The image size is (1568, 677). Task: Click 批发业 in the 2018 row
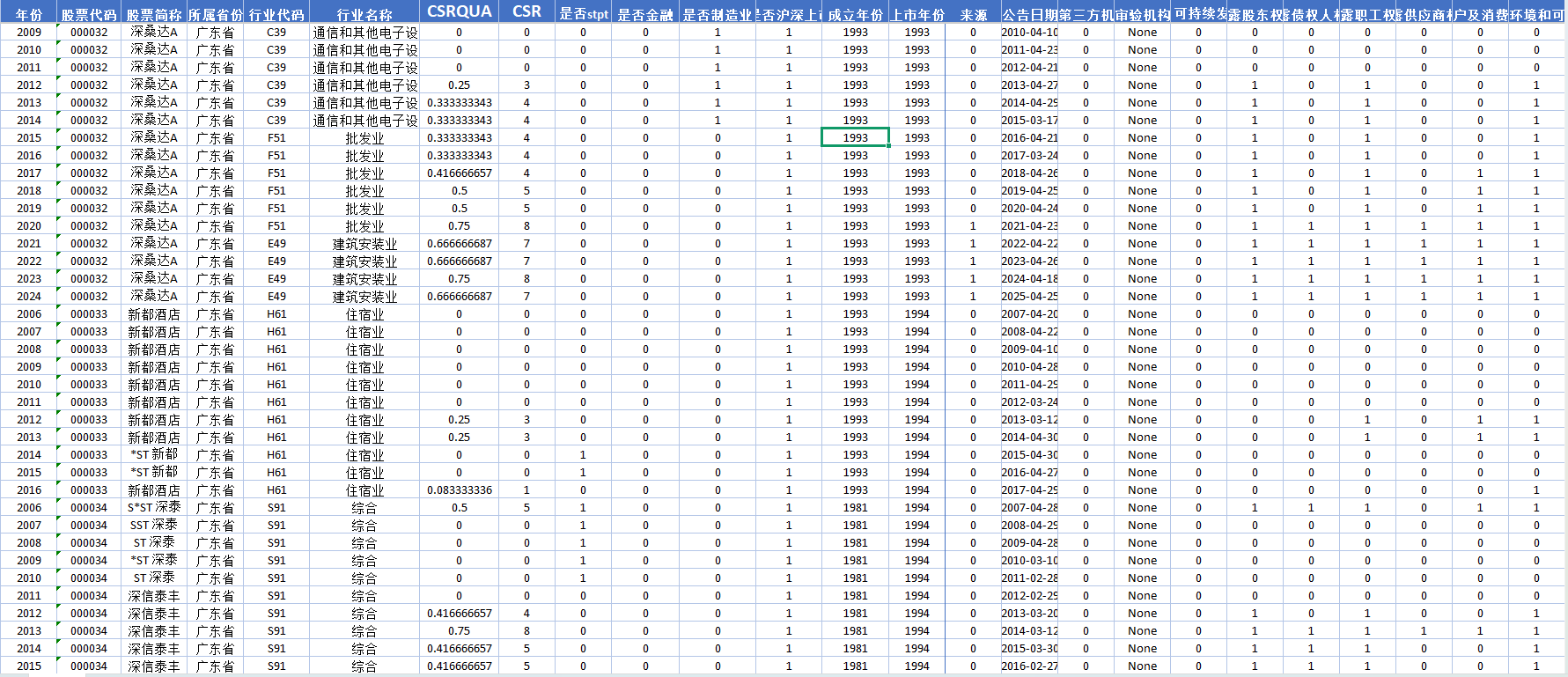[364, 190]
